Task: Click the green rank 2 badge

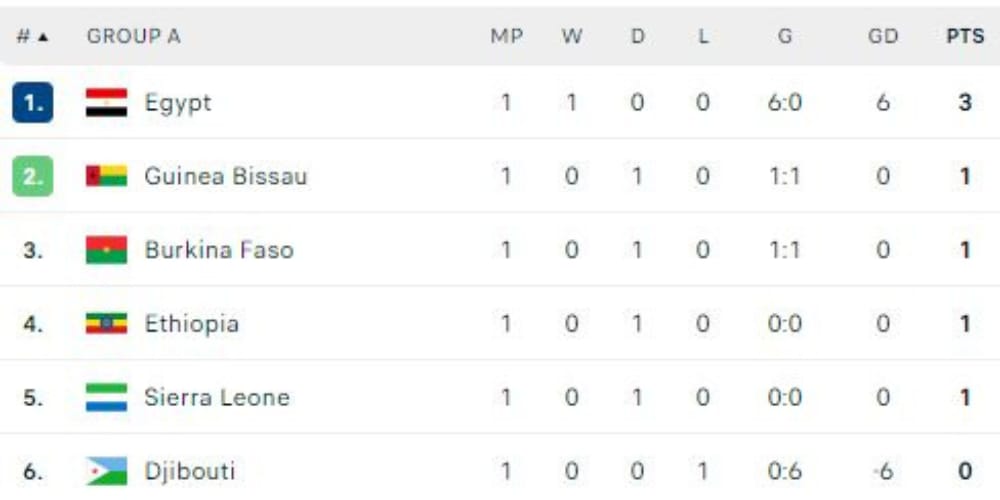Action: [x=33, y=176]
